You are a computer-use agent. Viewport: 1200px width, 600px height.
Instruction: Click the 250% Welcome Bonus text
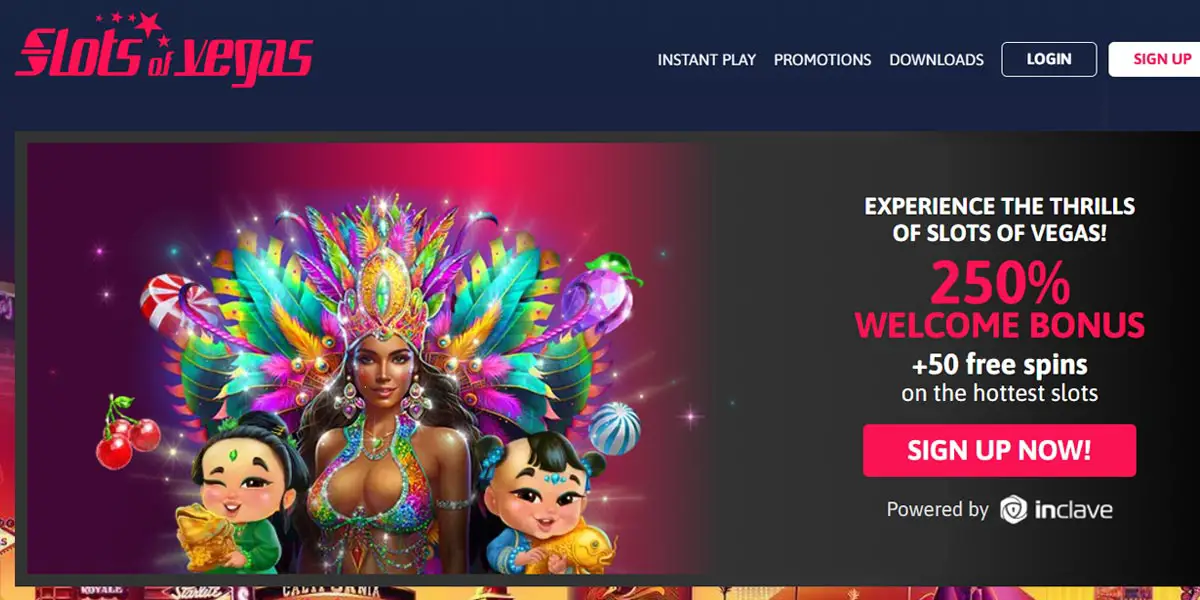pos(999,300)
